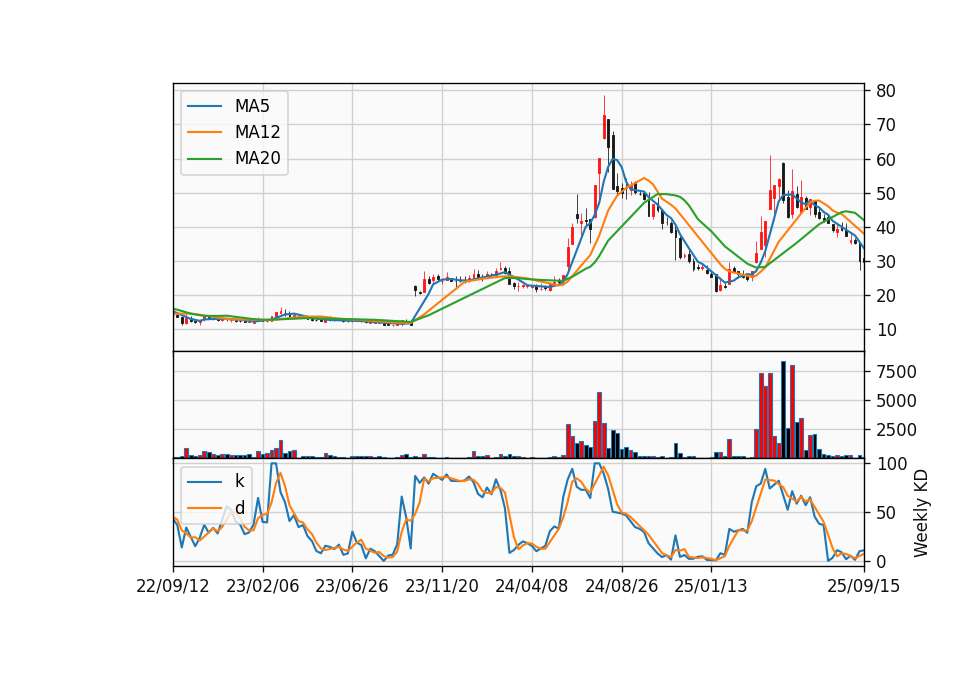Click the MA12 legend label

click(257, 132)
